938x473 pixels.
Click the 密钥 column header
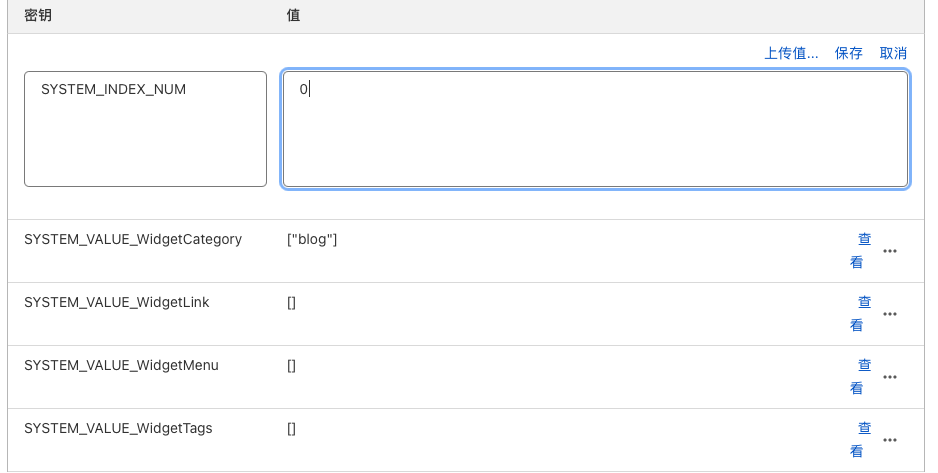[x=38, y=16]
